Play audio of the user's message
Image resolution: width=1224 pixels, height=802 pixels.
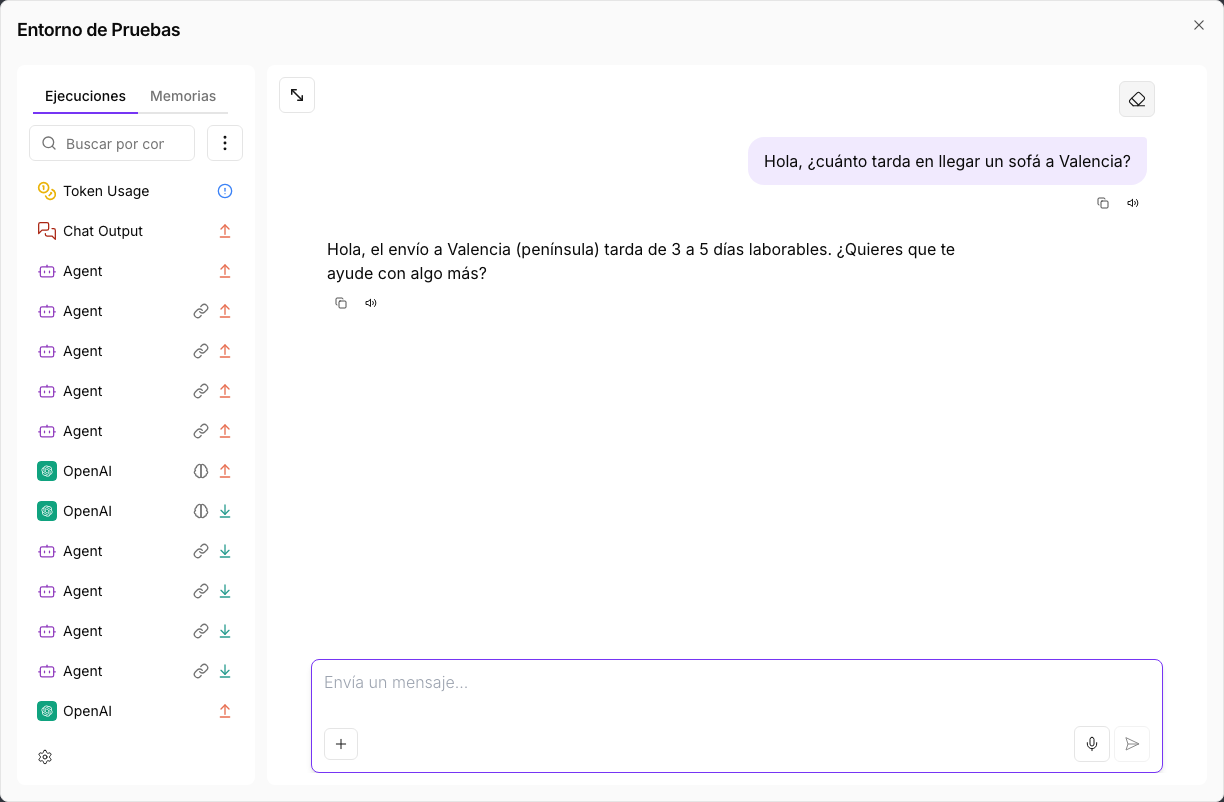(x=1133, y=203)
